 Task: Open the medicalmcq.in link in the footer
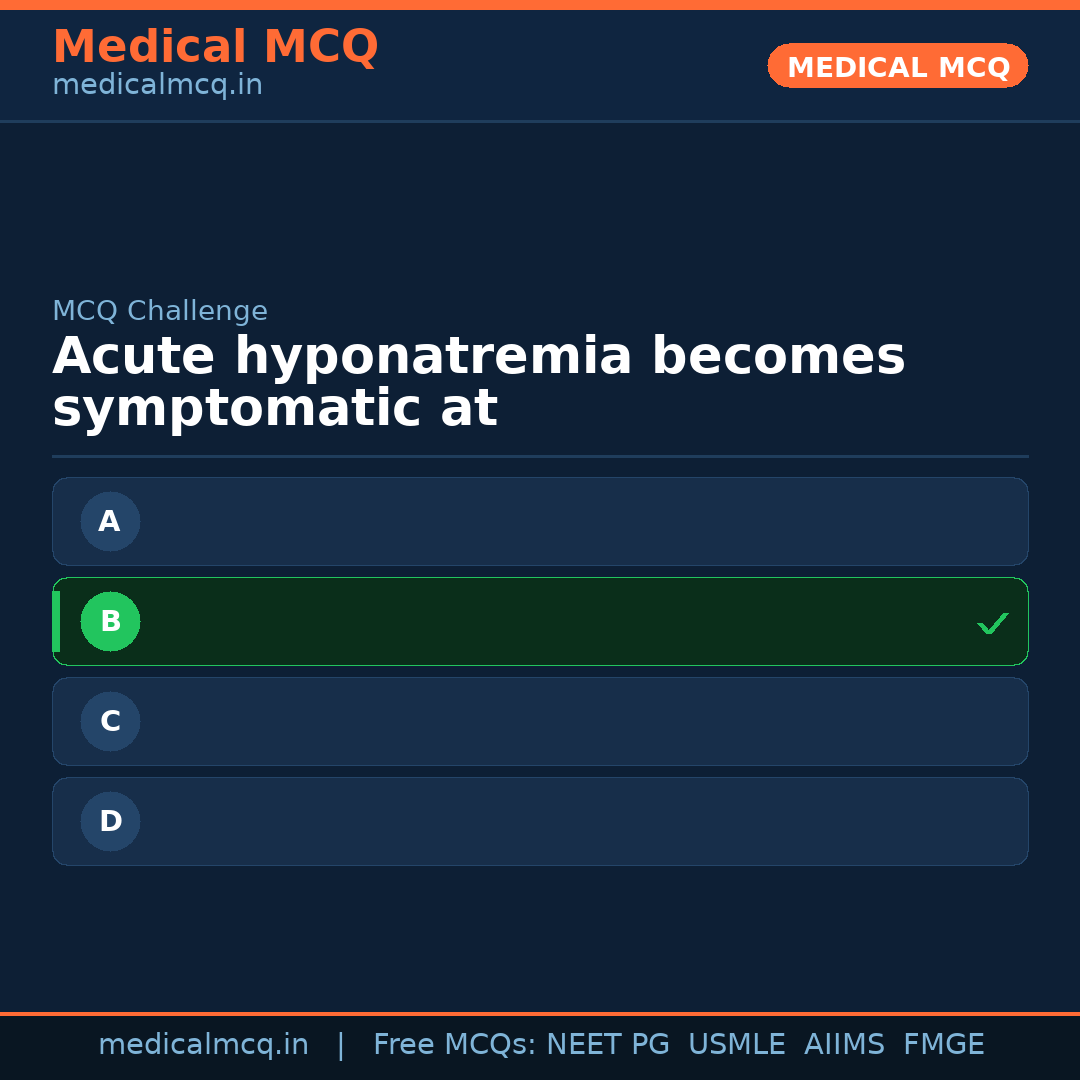pos(203,1045)
